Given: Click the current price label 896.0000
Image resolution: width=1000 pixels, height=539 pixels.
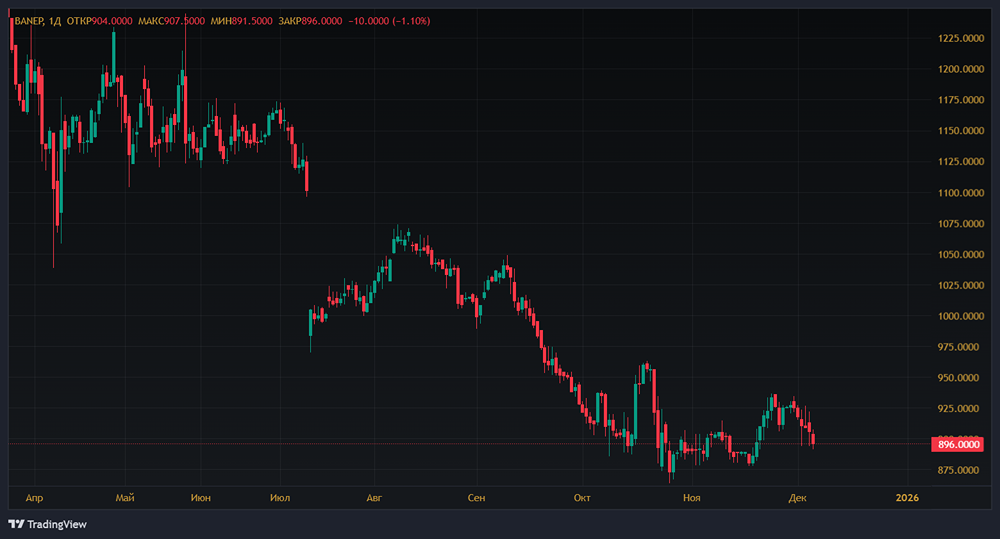Looking at the screenshot, I should coord(957,444).
